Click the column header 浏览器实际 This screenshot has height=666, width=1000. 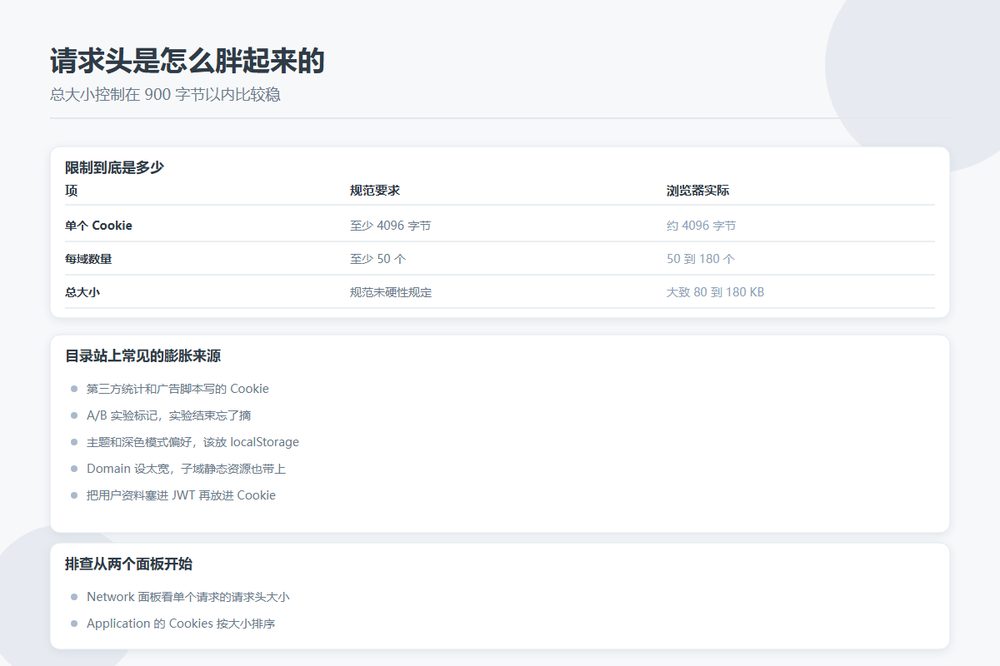click(x=698, y=190)
